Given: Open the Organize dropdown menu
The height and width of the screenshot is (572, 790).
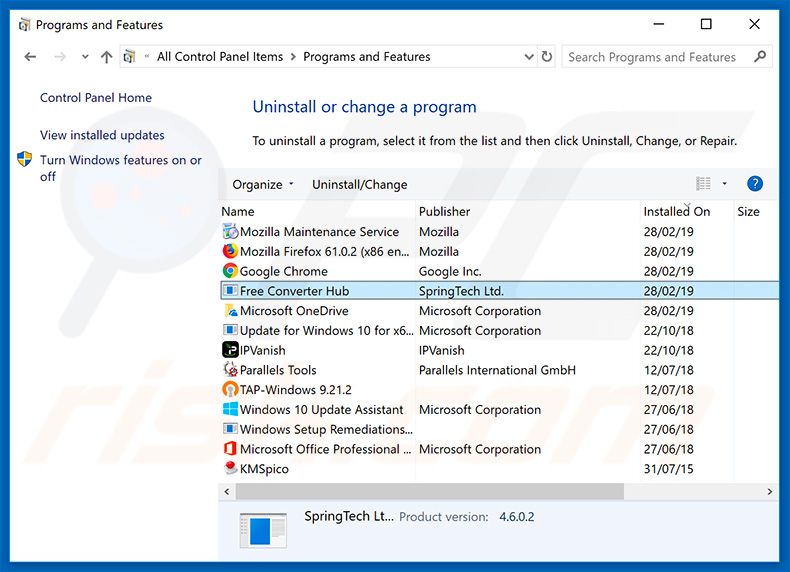Looking at the screenshot, I should [x=262, y=184].
